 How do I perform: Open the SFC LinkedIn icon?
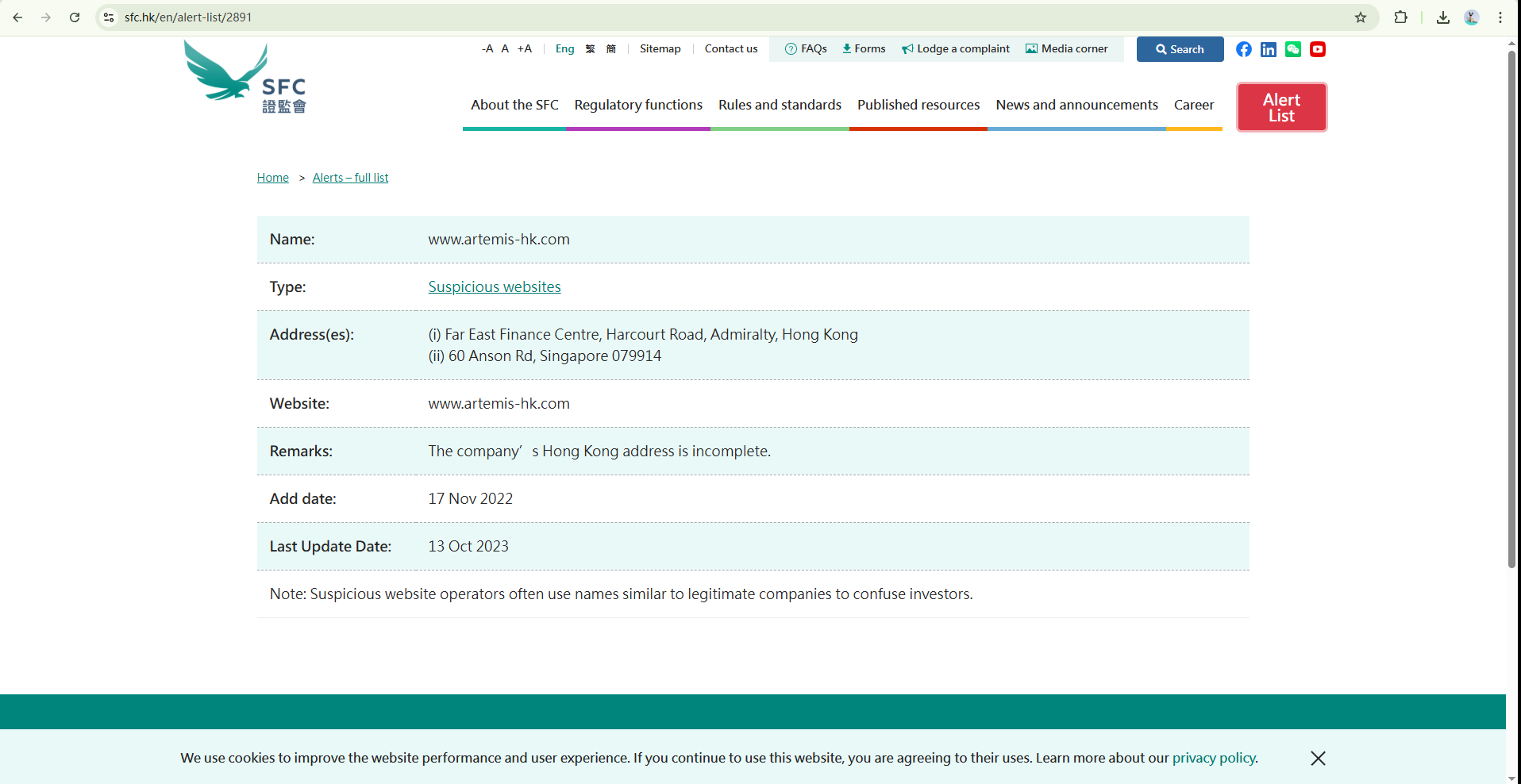click(1269, 49)
